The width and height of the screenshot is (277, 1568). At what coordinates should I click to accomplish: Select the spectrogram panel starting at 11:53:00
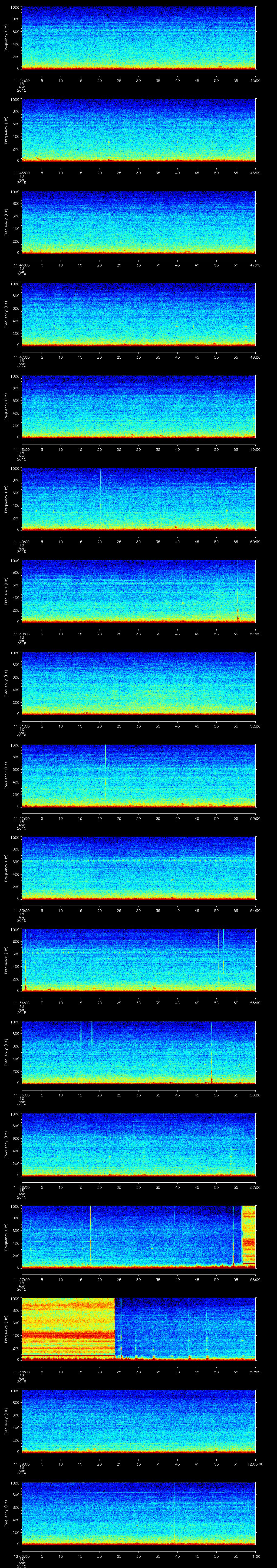point(138,868)
